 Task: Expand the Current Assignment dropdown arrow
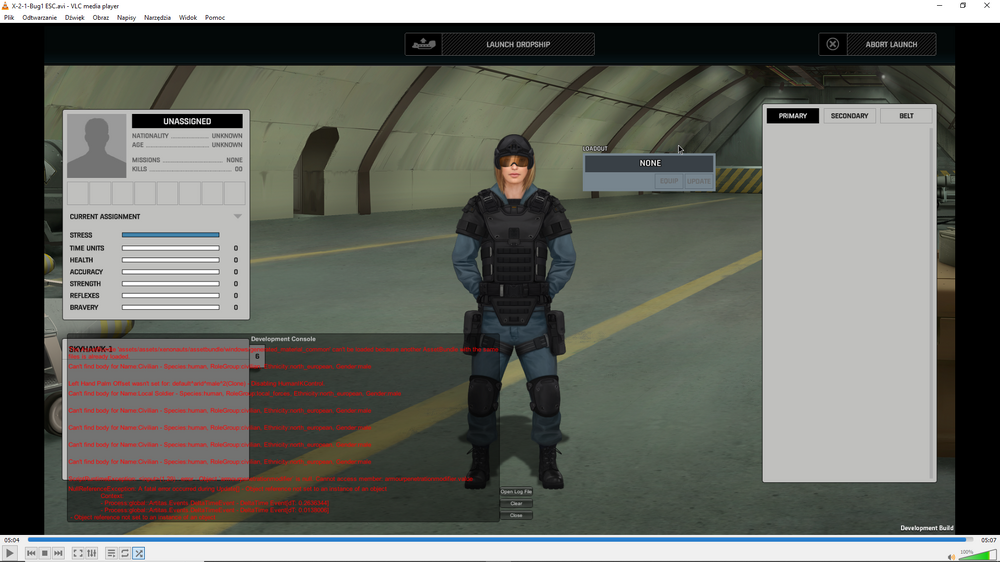[237, 217]
